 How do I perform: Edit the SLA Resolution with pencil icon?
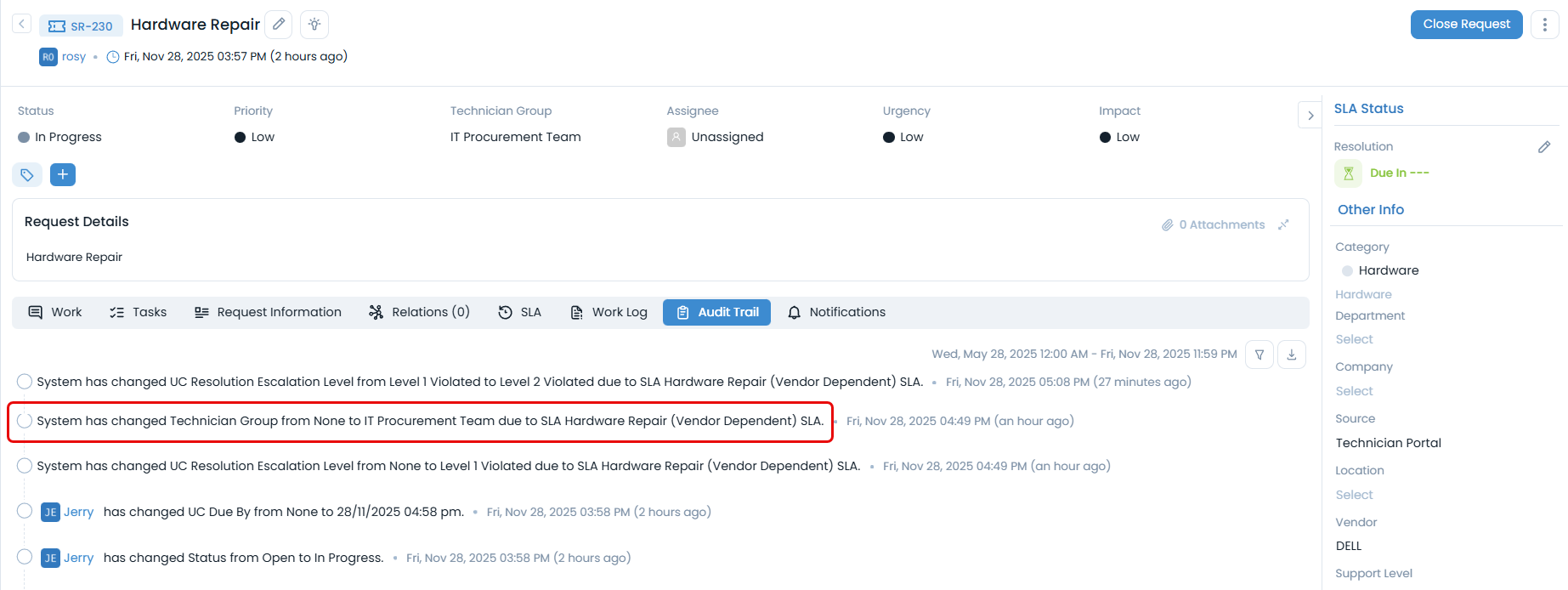pyautogui.click(x=1544, y=147)
